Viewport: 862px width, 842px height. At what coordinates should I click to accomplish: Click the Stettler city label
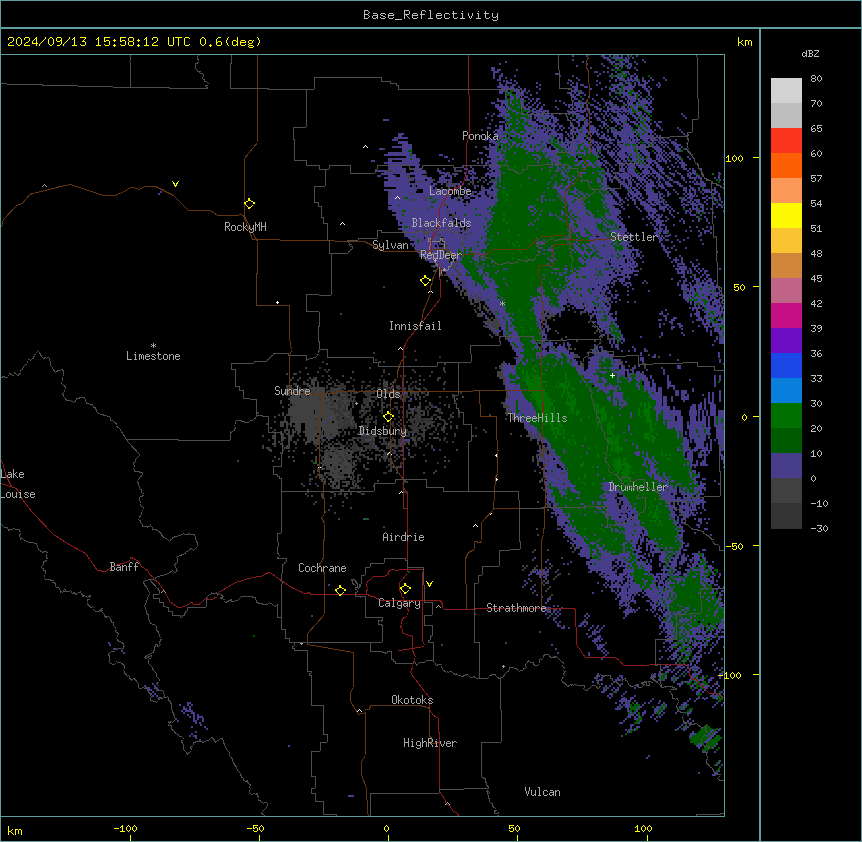[x=634, y=237]
